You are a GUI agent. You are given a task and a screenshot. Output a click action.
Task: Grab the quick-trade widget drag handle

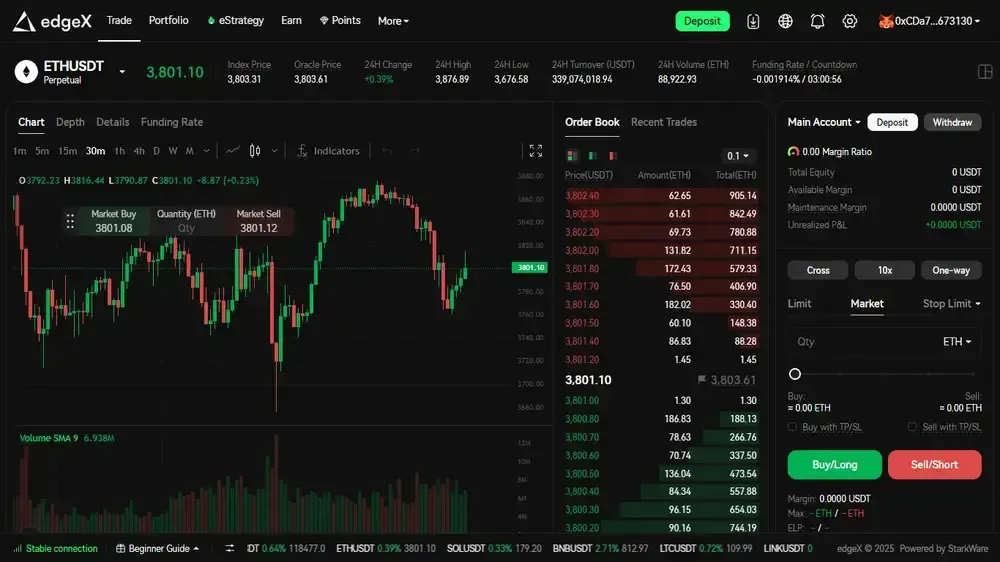pyautogui.click(x=70, y=221)
